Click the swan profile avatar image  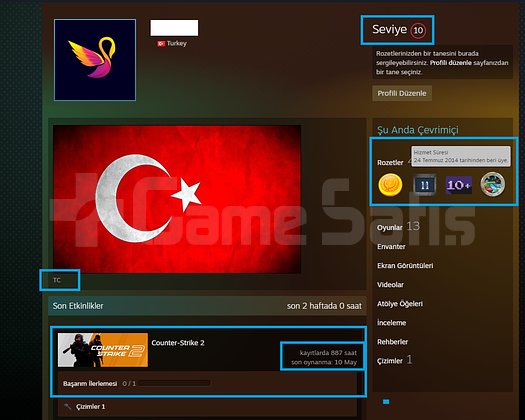tap(95, 60)
